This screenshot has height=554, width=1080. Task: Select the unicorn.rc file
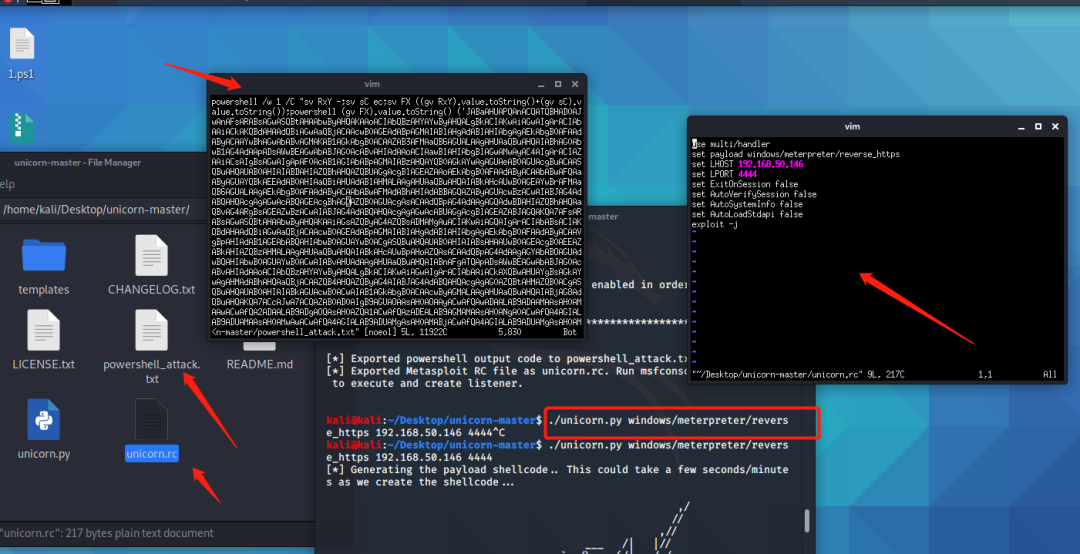tap(152, 430)
